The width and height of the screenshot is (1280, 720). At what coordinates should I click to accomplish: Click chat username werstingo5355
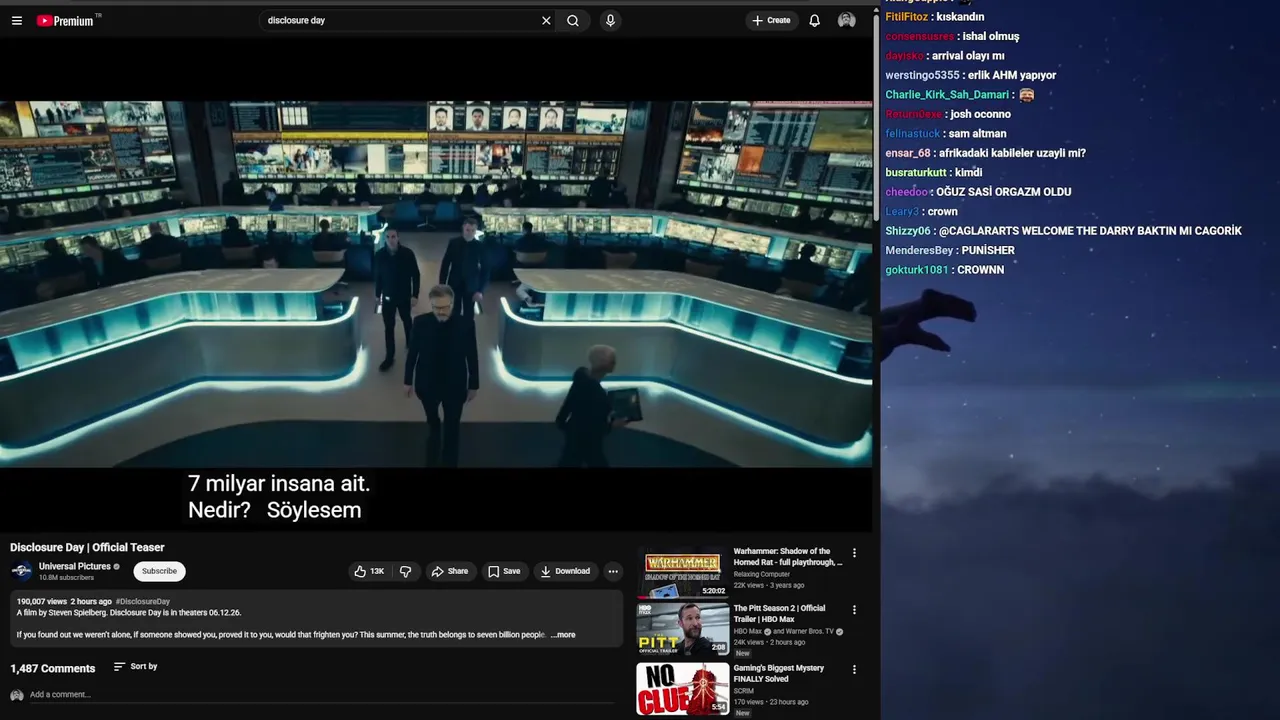(x=923, y=75)
